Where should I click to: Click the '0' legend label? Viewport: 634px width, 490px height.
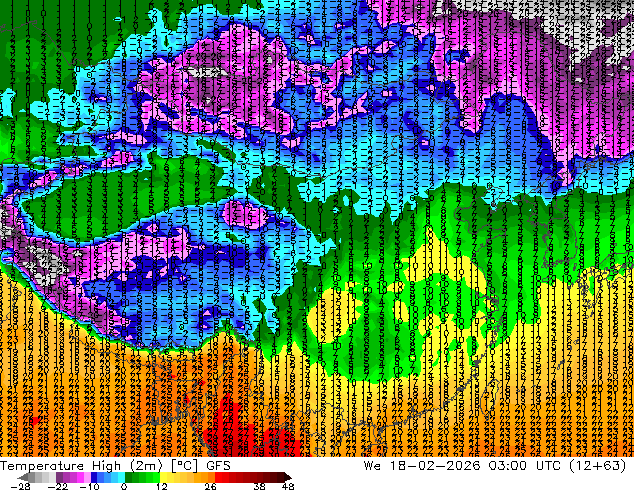tap(124, 486)
